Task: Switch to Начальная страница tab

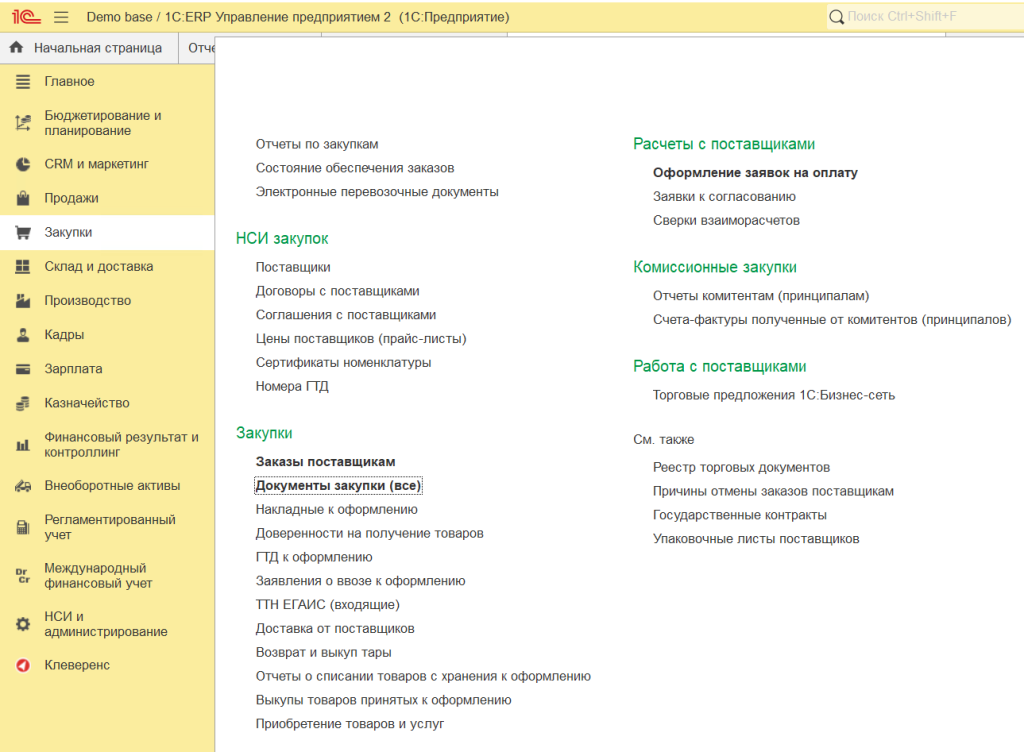Action: coord(89,48)
